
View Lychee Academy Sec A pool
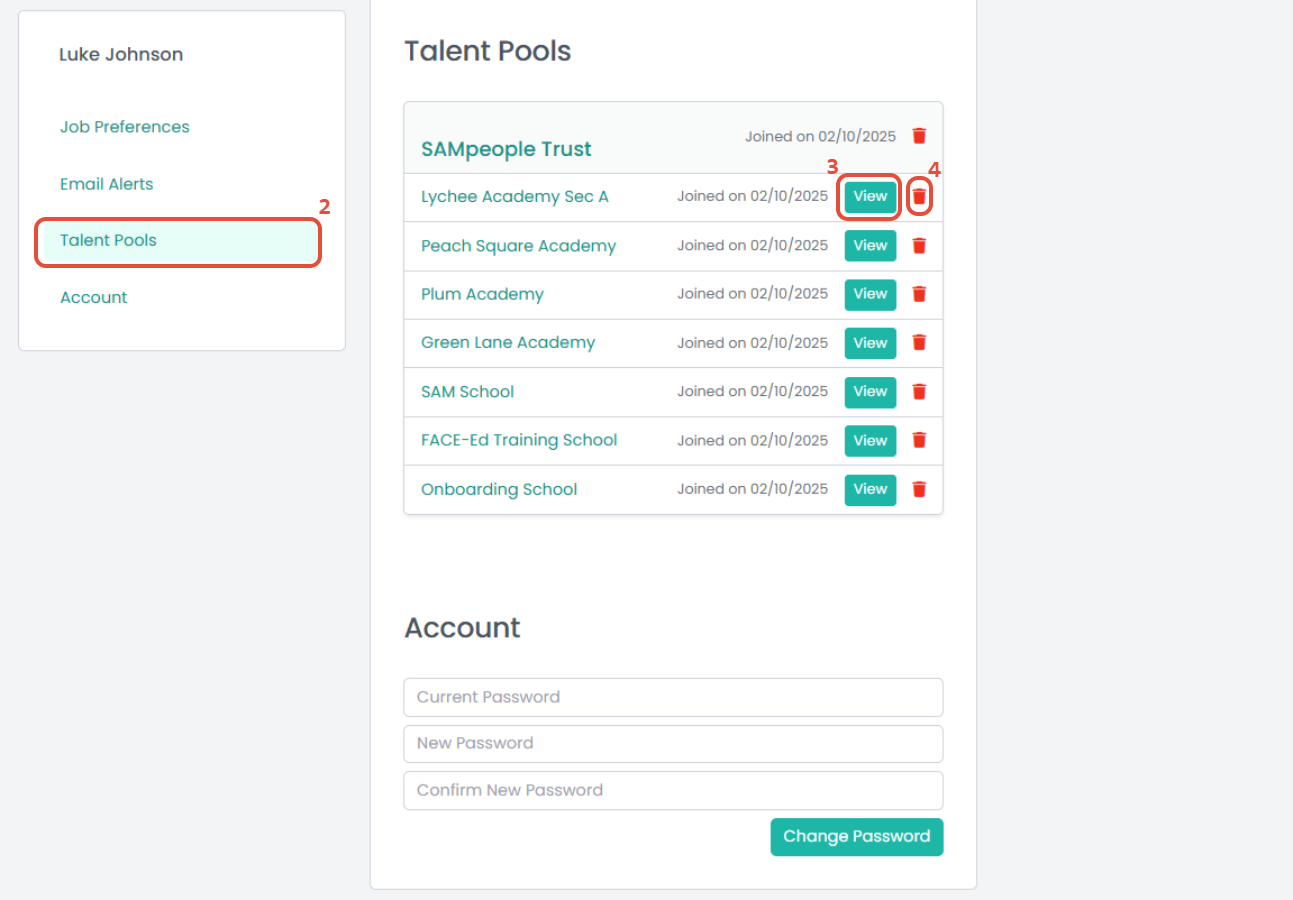coord(870,197)
